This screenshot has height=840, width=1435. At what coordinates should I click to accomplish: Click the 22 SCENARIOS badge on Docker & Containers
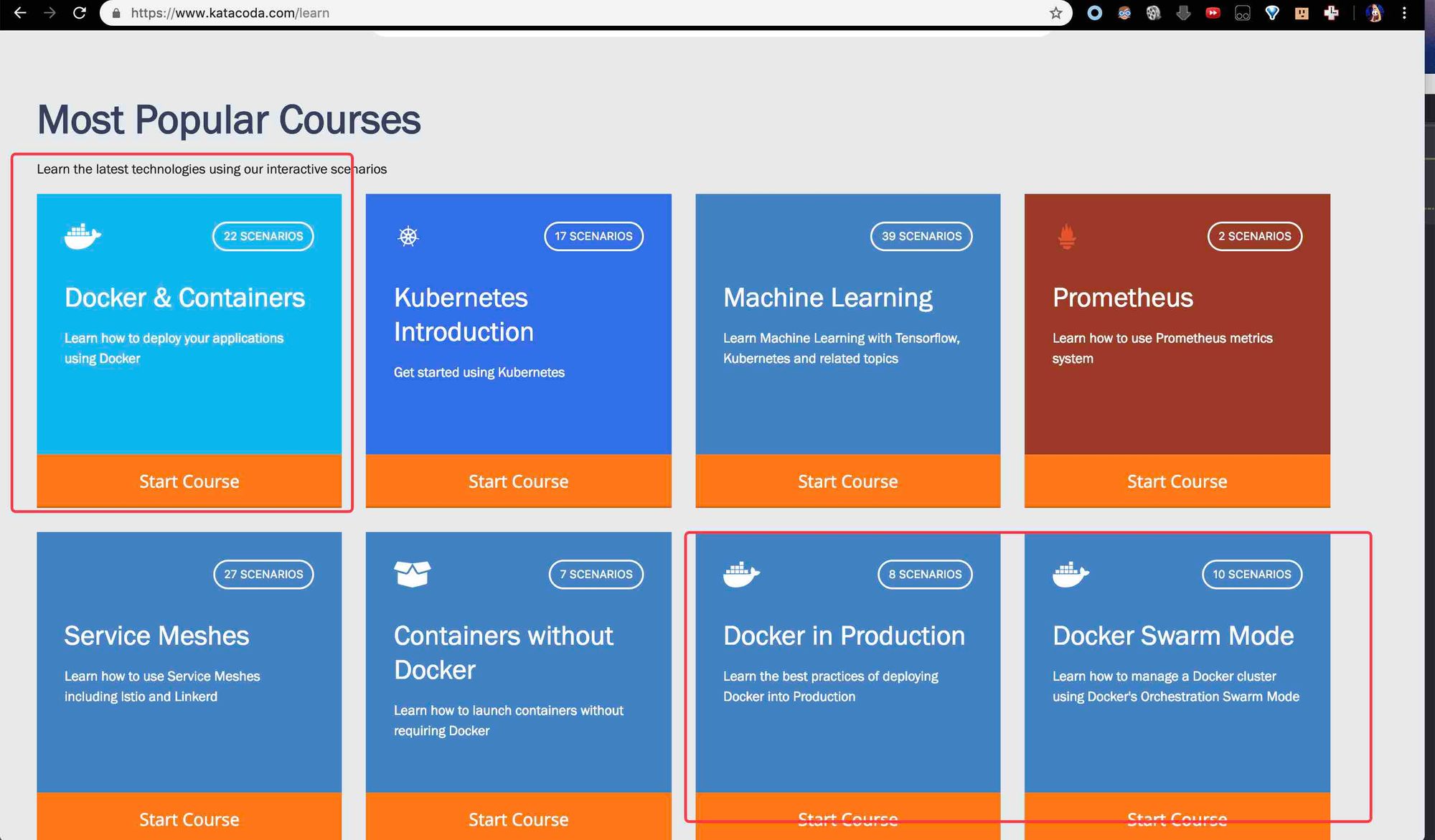point(263,236)
